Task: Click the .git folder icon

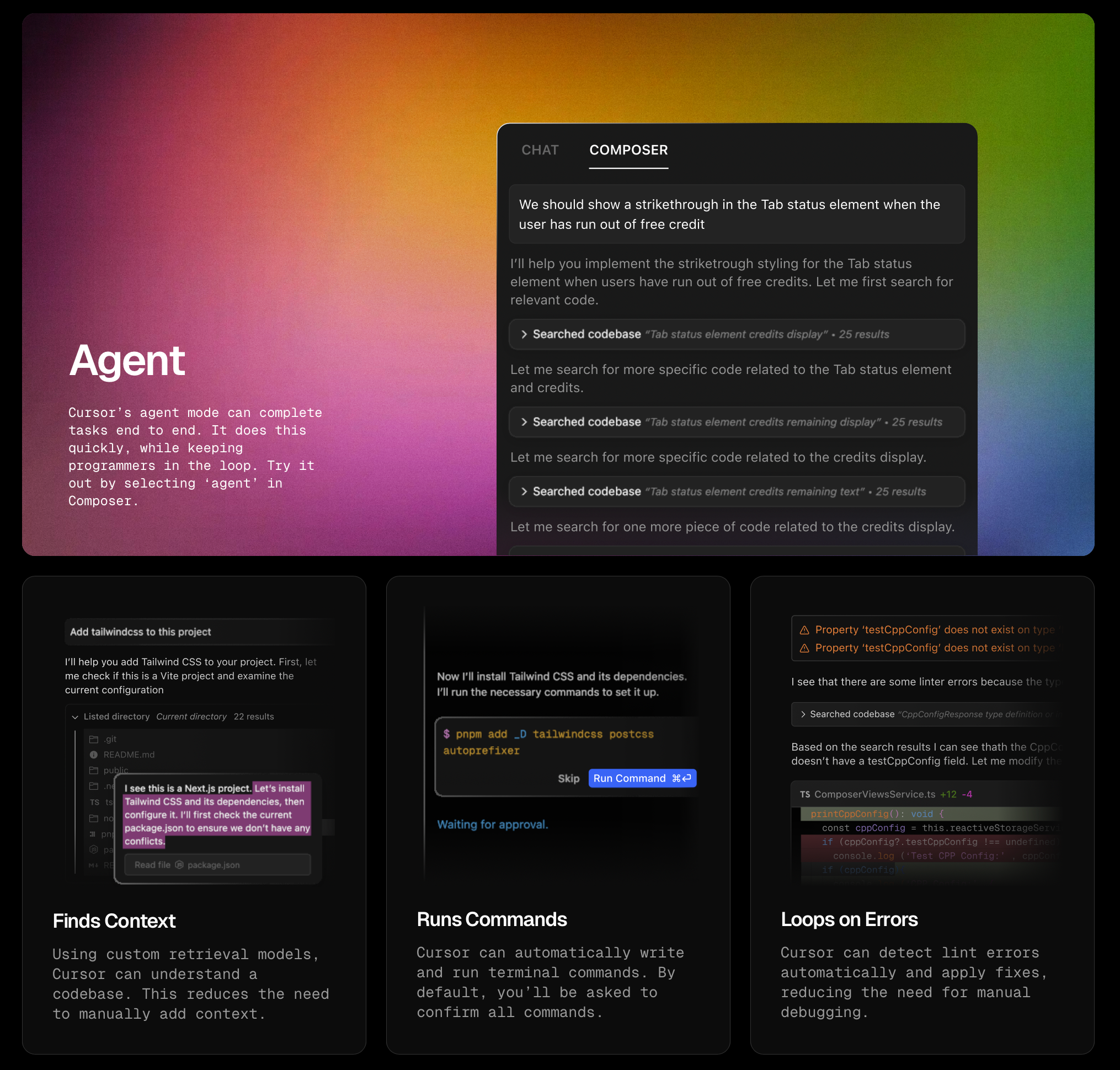Action: click(x=94, y=739)
